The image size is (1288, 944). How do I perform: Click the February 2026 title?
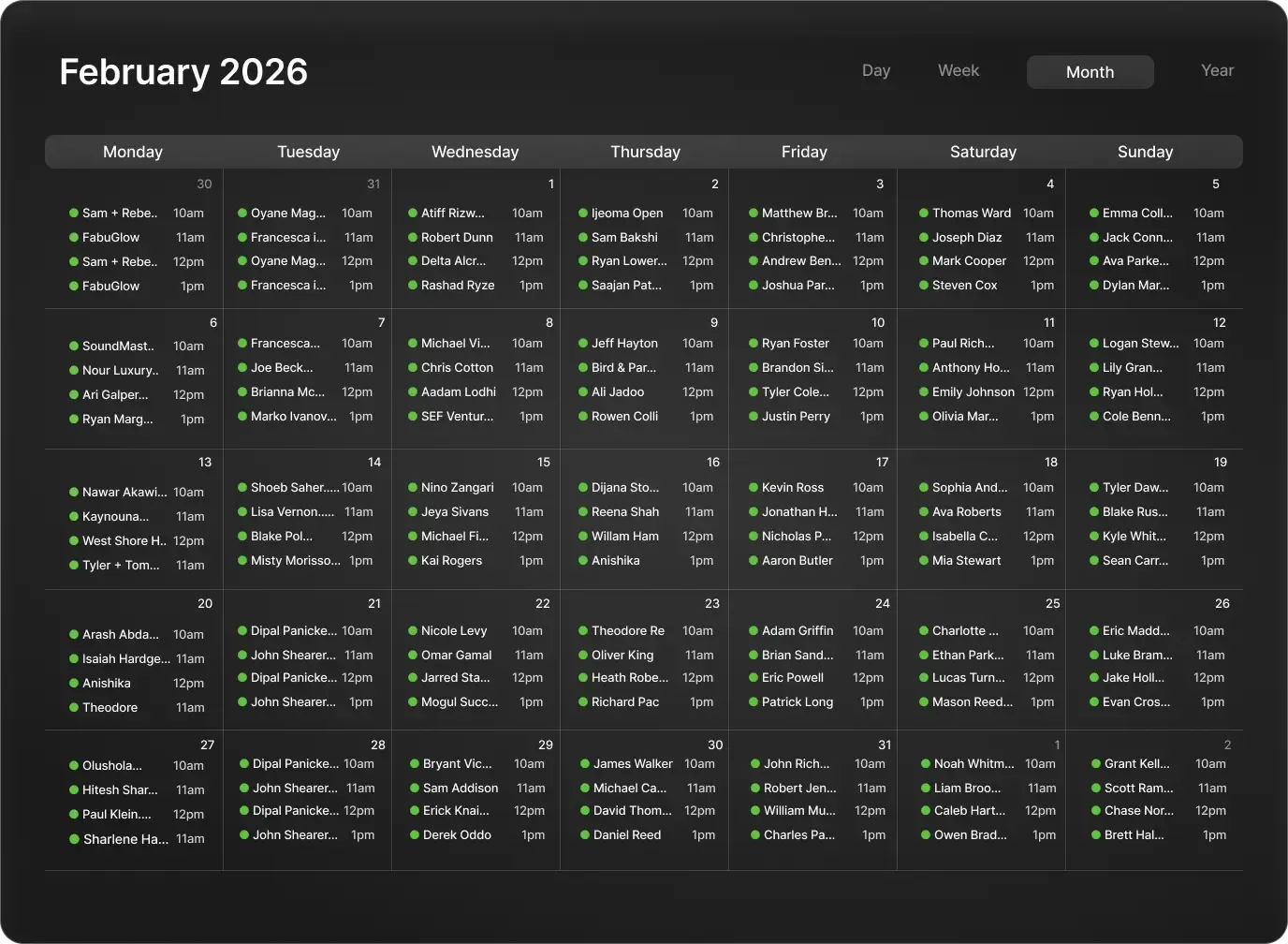point(183,72)
